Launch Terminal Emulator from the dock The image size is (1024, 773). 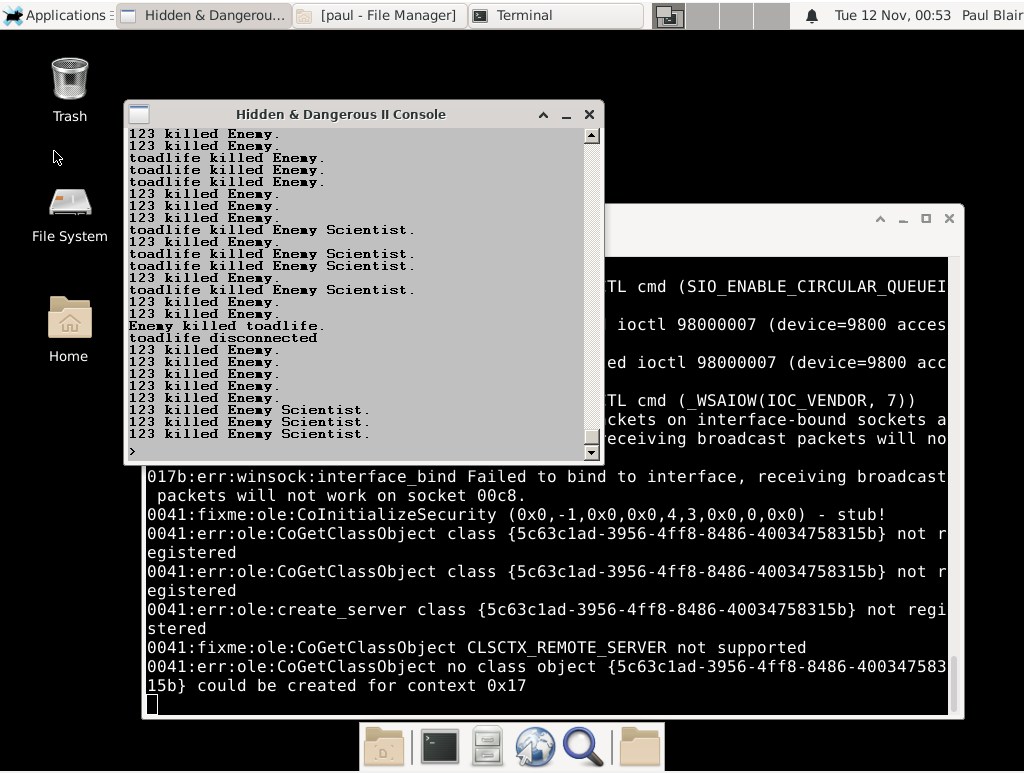[439, 747]
